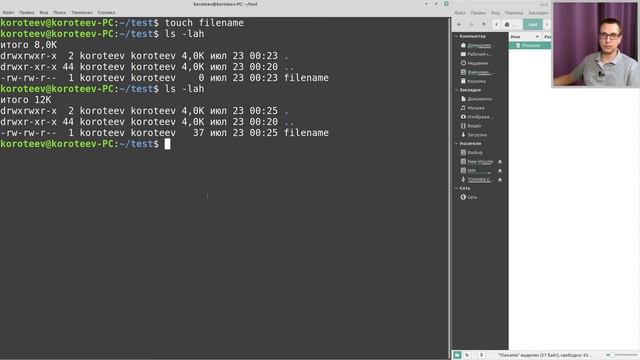Screen dimensions: 640x360
Task: Show places in the sidebar
Action: tap(457, 355)
